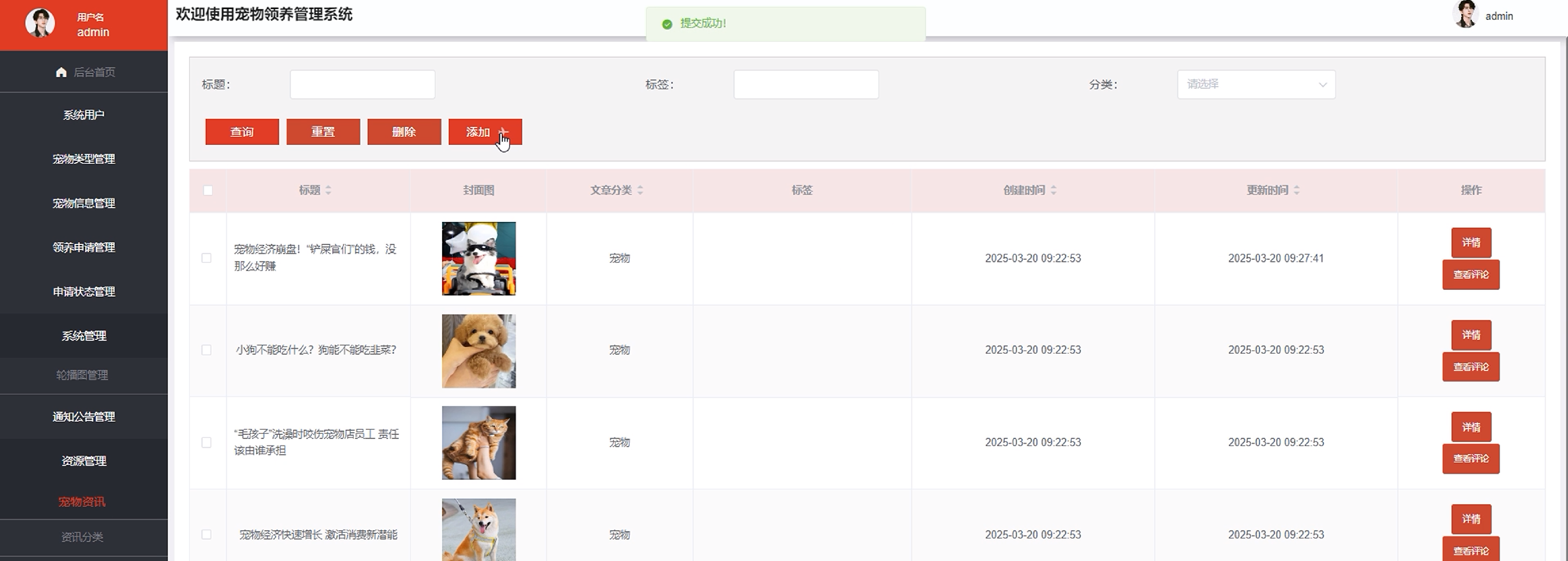This screenshot has width=1568, height=561.
Task: Expand the 系统管理 sidebar menu
Action: coord(84,336)
